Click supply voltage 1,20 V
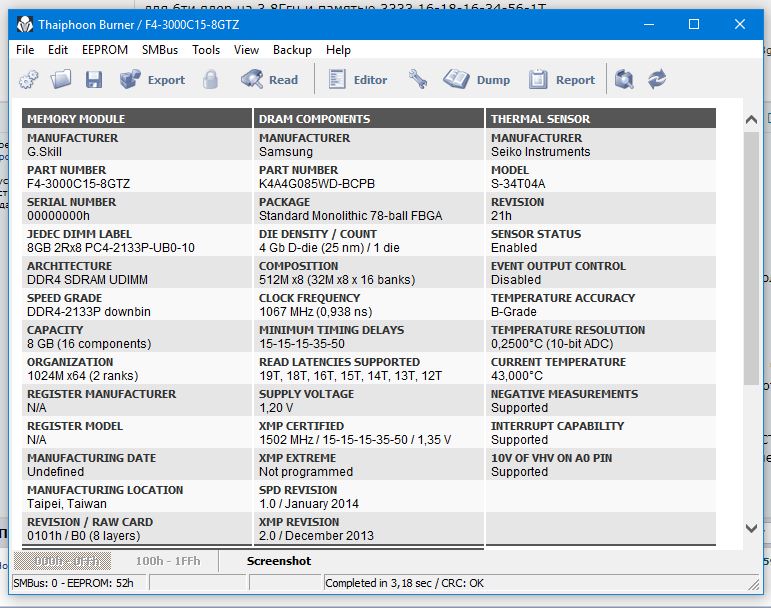This screenshot has height=608, width=771. click(276, 407)
